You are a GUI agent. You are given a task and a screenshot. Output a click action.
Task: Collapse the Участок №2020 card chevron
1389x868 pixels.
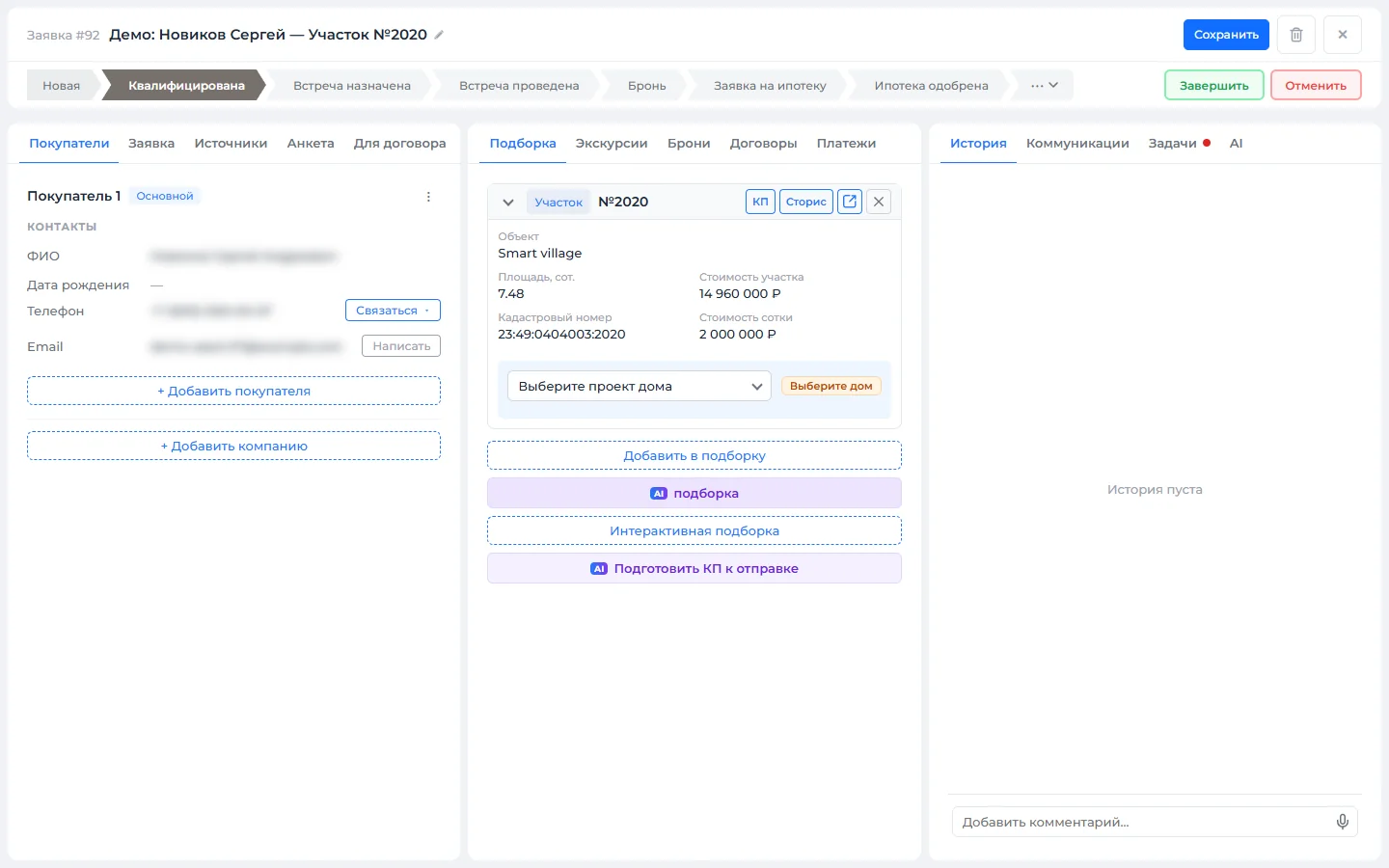[x=508, y=203]
